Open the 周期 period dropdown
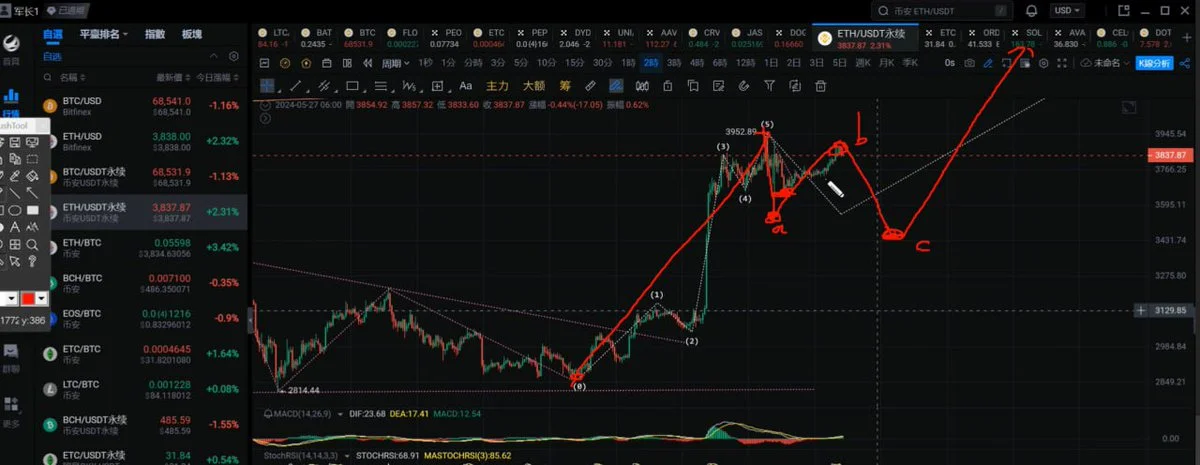Image resolution: width=1200 pixels, height=465 pixels. click(x=395, y=63)
